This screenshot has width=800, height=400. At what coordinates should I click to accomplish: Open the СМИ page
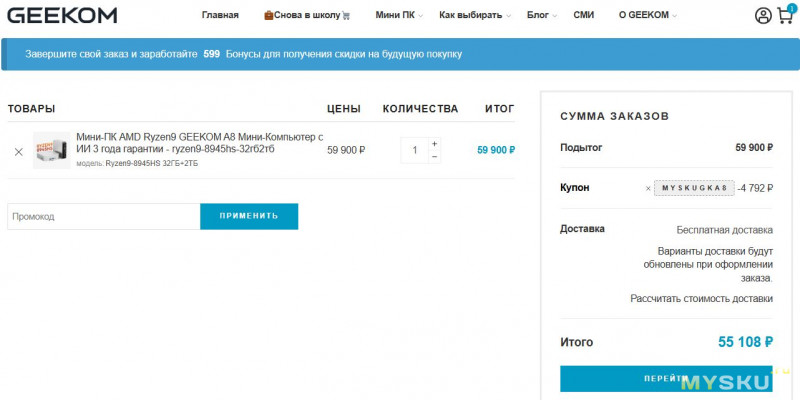pyautogui.click(x=584, y=15)
